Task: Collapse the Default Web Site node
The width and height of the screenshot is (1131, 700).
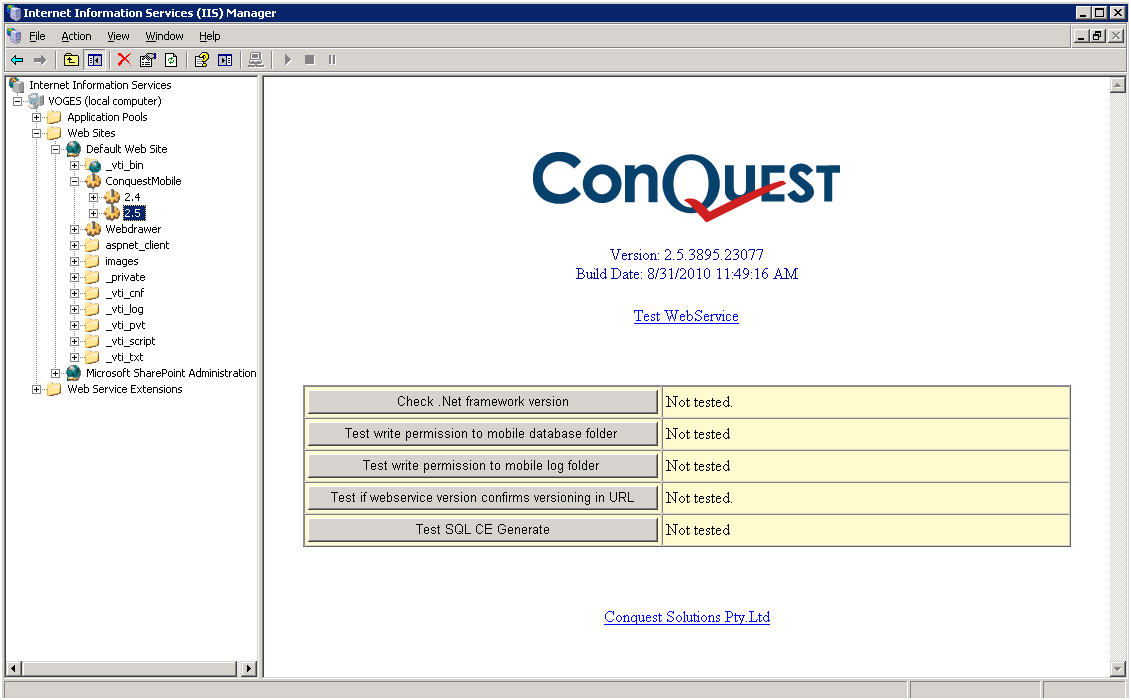Action: (x=56, y=149)
